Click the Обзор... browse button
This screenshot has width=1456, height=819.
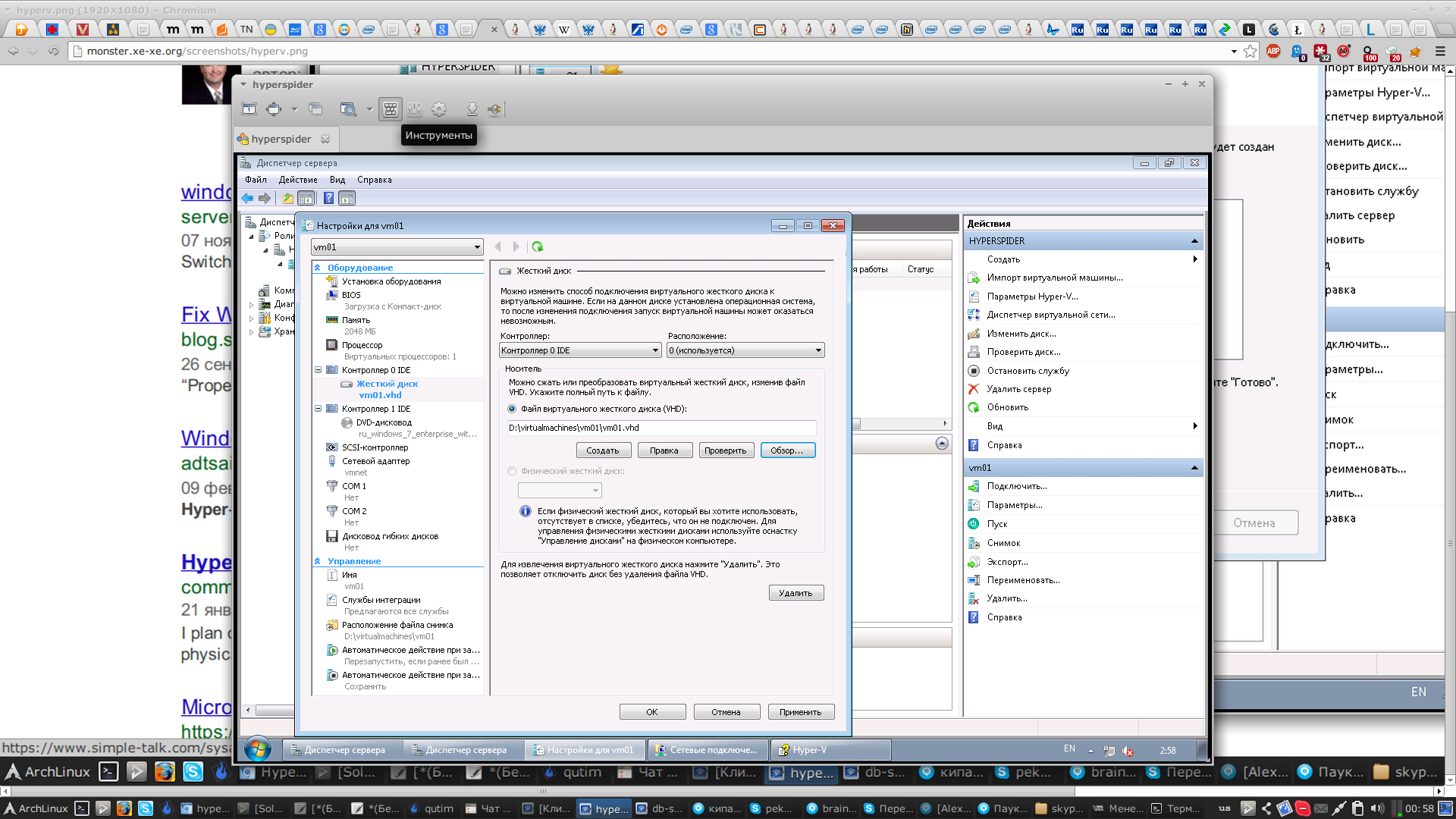pyautogui.click(x=787, y=450)
